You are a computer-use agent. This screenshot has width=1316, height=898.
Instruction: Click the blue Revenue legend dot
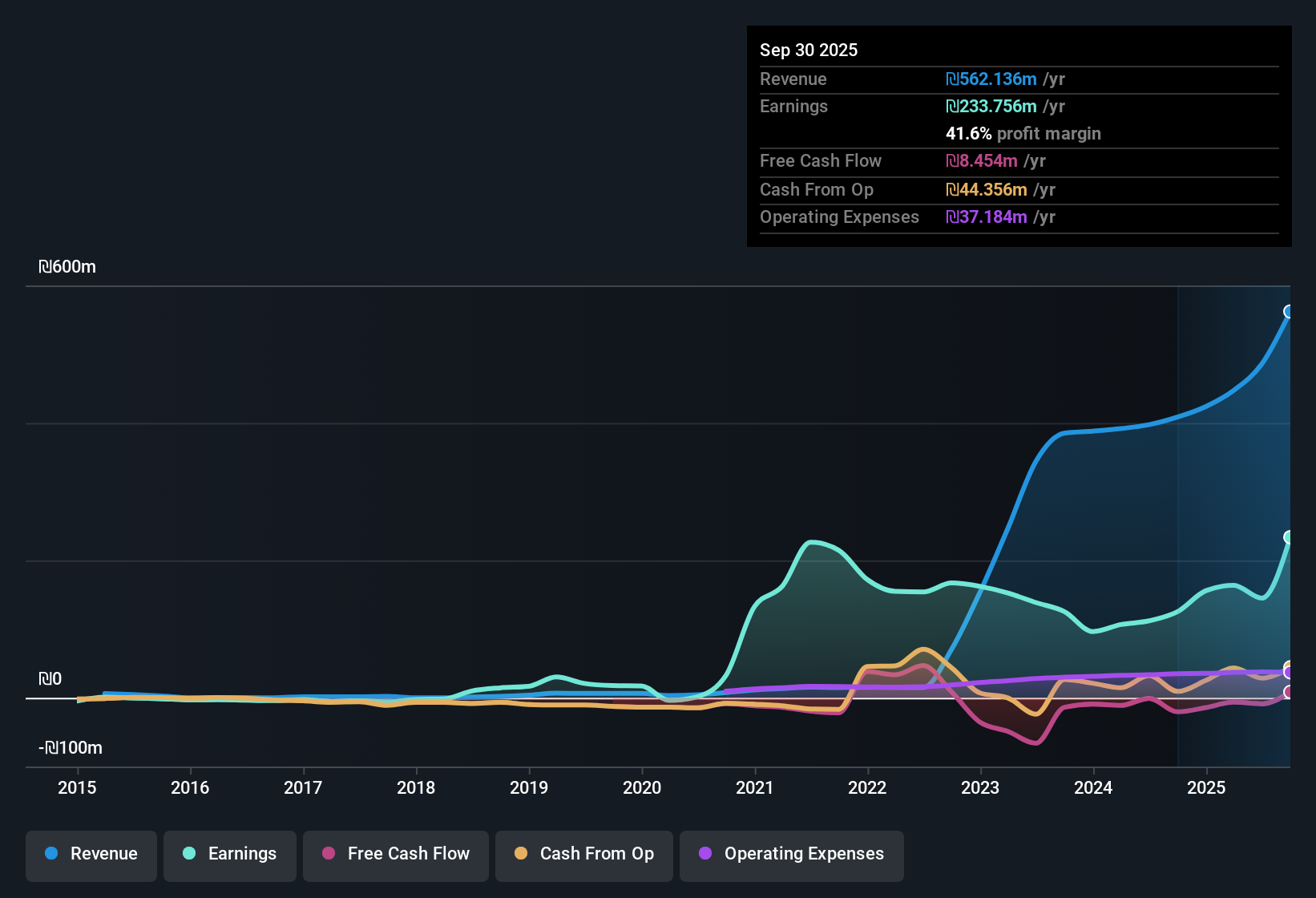51,854
